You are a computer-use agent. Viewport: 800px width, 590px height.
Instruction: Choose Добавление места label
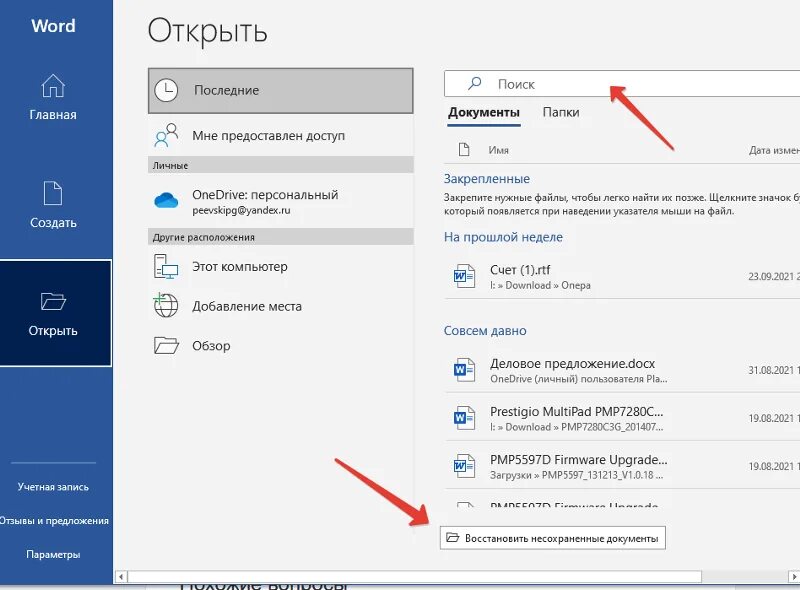pos(247,306)
